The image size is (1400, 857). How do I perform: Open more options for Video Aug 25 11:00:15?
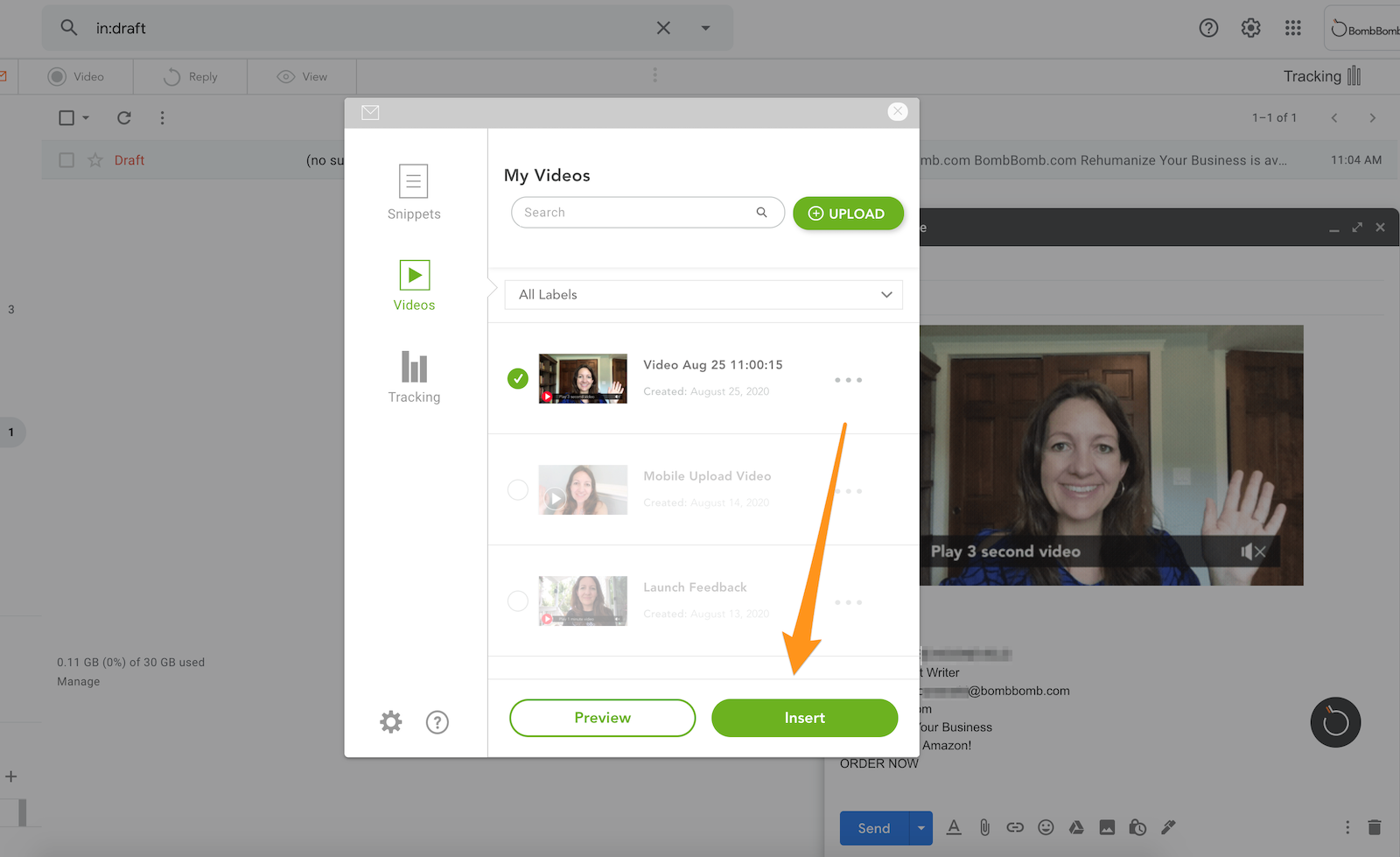[848, 380]
